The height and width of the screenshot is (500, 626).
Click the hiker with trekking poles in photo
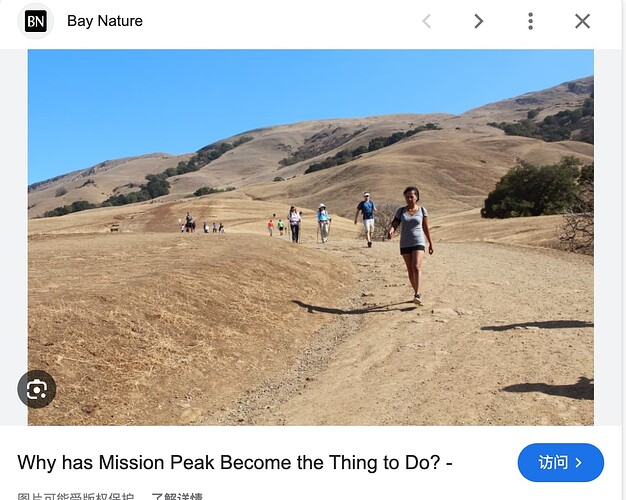(x=323, y=223)
